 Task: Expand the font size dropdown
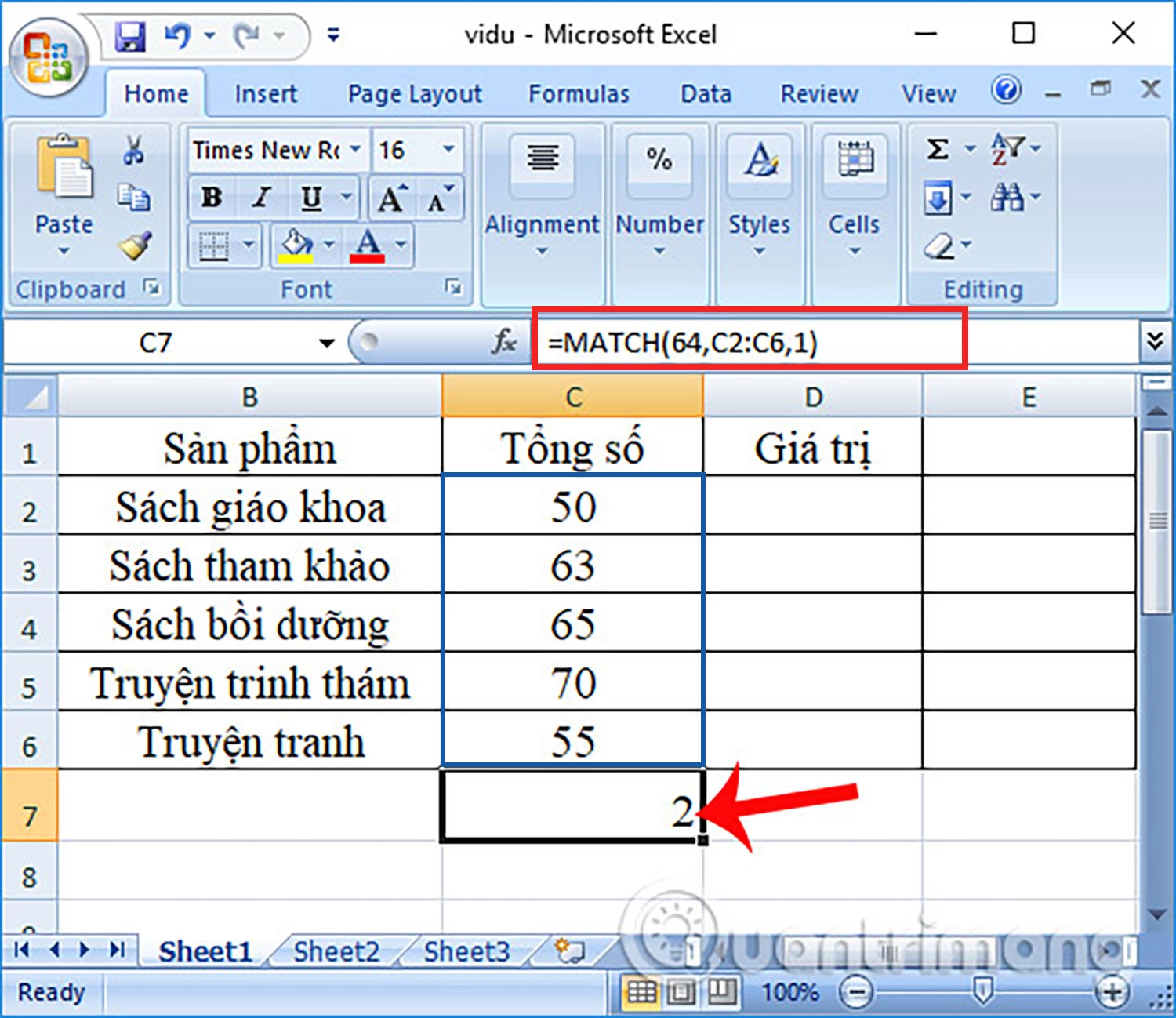point(448,149)
